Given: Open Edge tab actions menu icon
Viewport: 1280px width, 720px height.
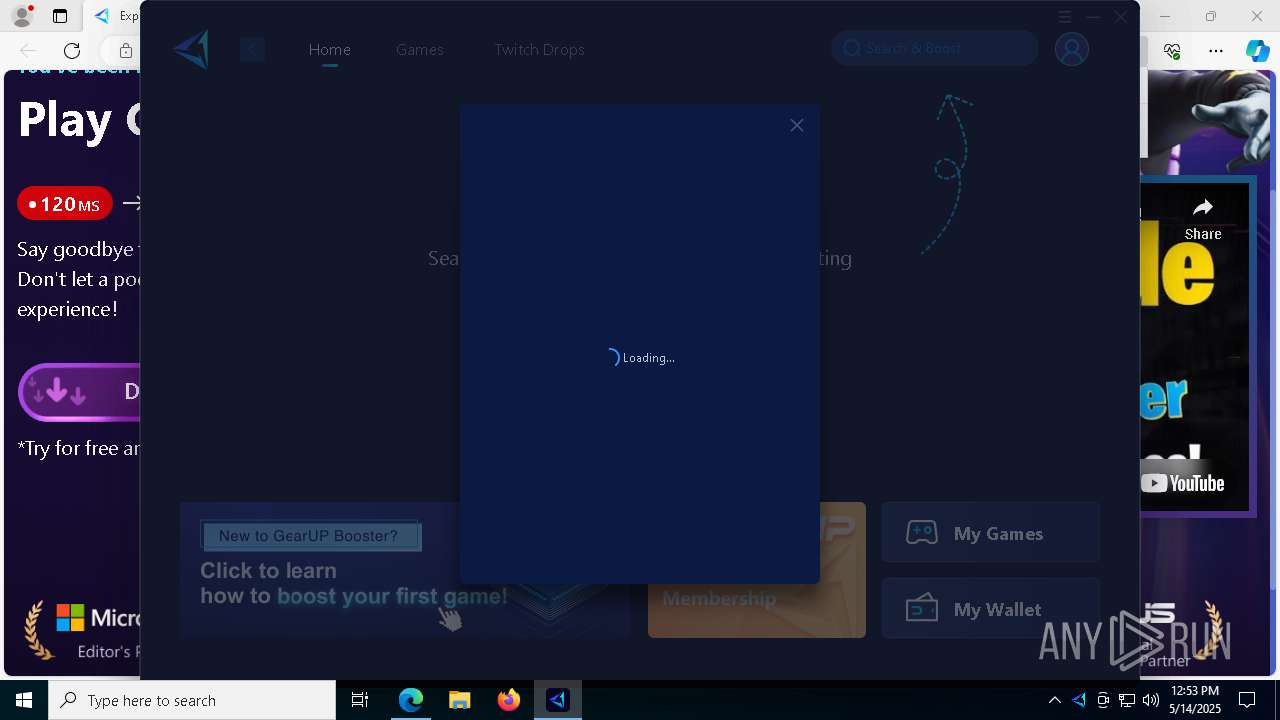Looking at the screenshot, I should coord(60,16).
